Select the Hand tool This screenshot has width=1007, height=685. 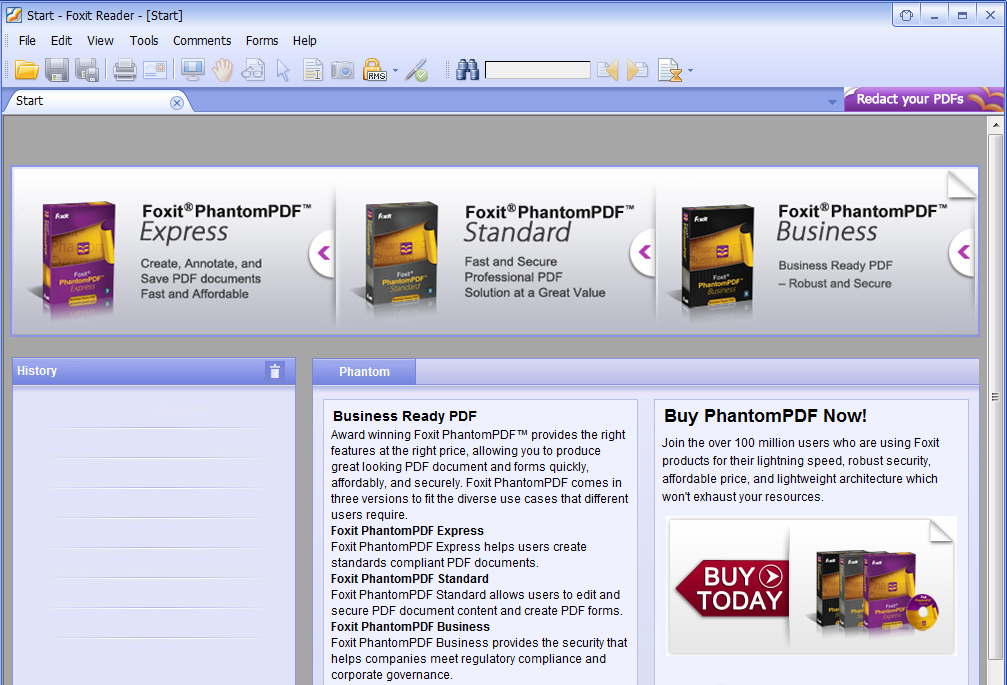[x=223, y=70]
